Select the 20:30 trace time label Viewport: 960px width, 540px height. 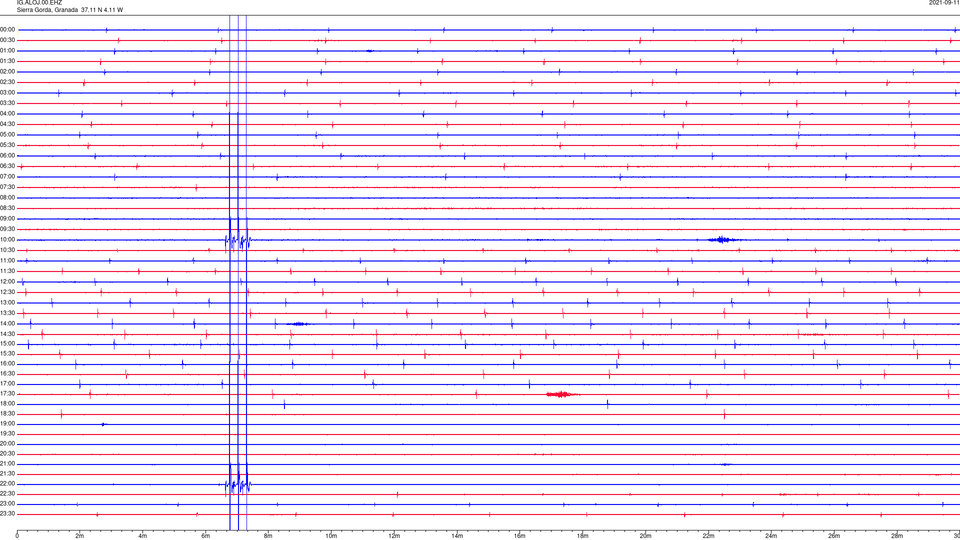[x=7, y=454]
